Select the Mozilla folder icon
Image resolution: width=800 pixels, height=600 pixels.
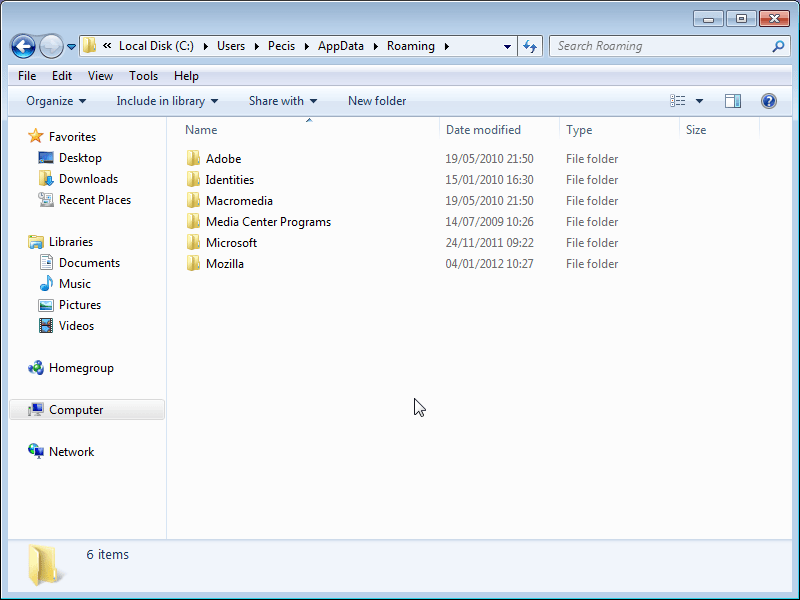(x=193, y=263)
